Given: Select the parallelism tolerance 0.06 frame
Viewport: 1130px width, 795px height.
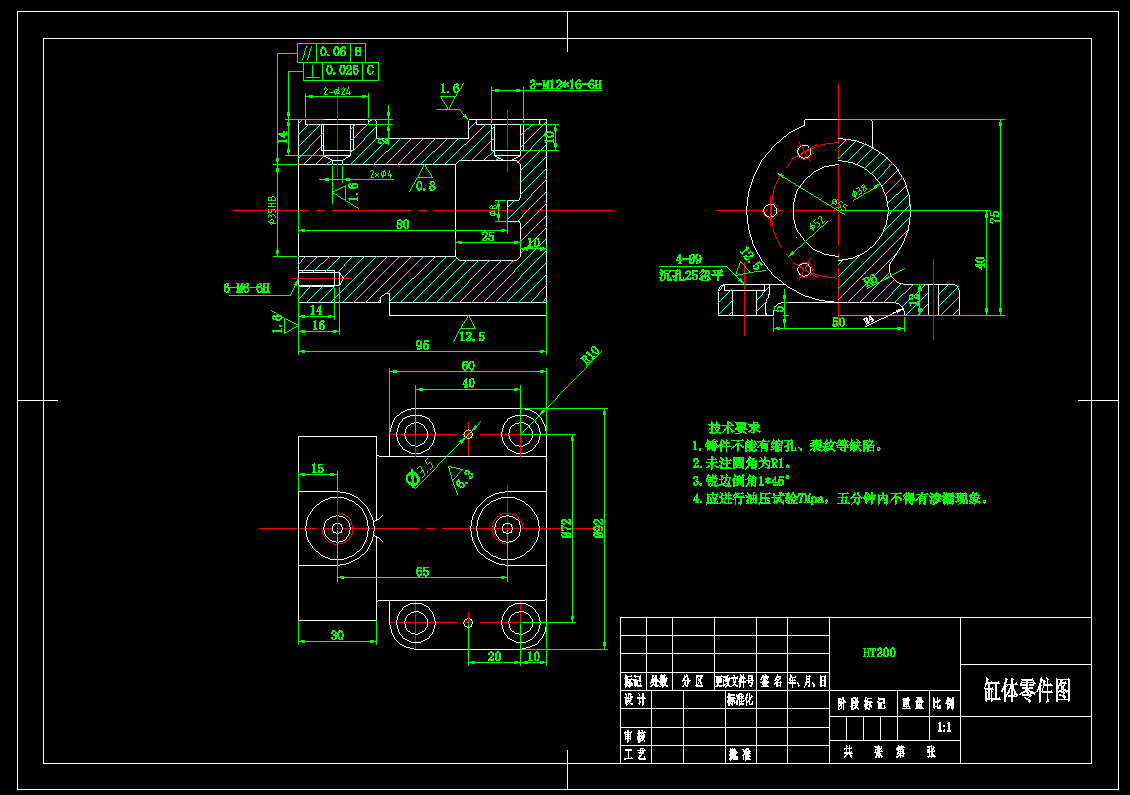Looking at the screenshot, I should click(x=332, y=52).
